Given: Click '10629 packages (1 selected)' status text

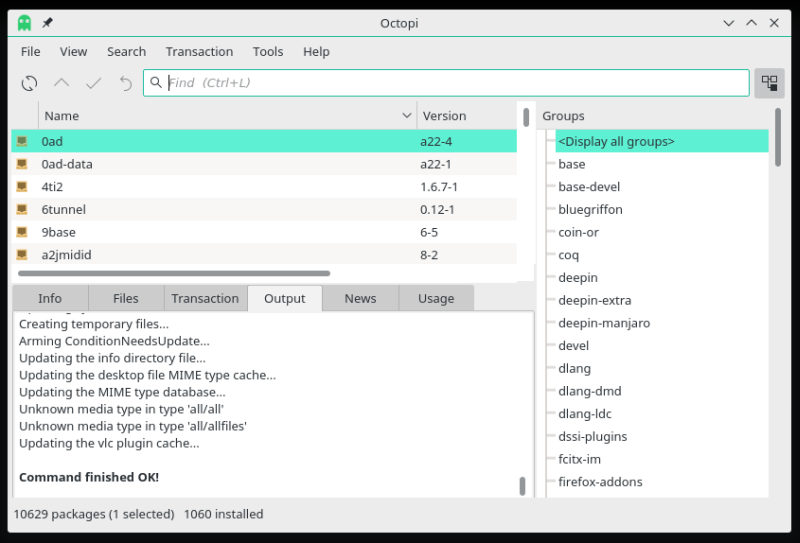Looking at the screenshot, I should coord(94,514).
